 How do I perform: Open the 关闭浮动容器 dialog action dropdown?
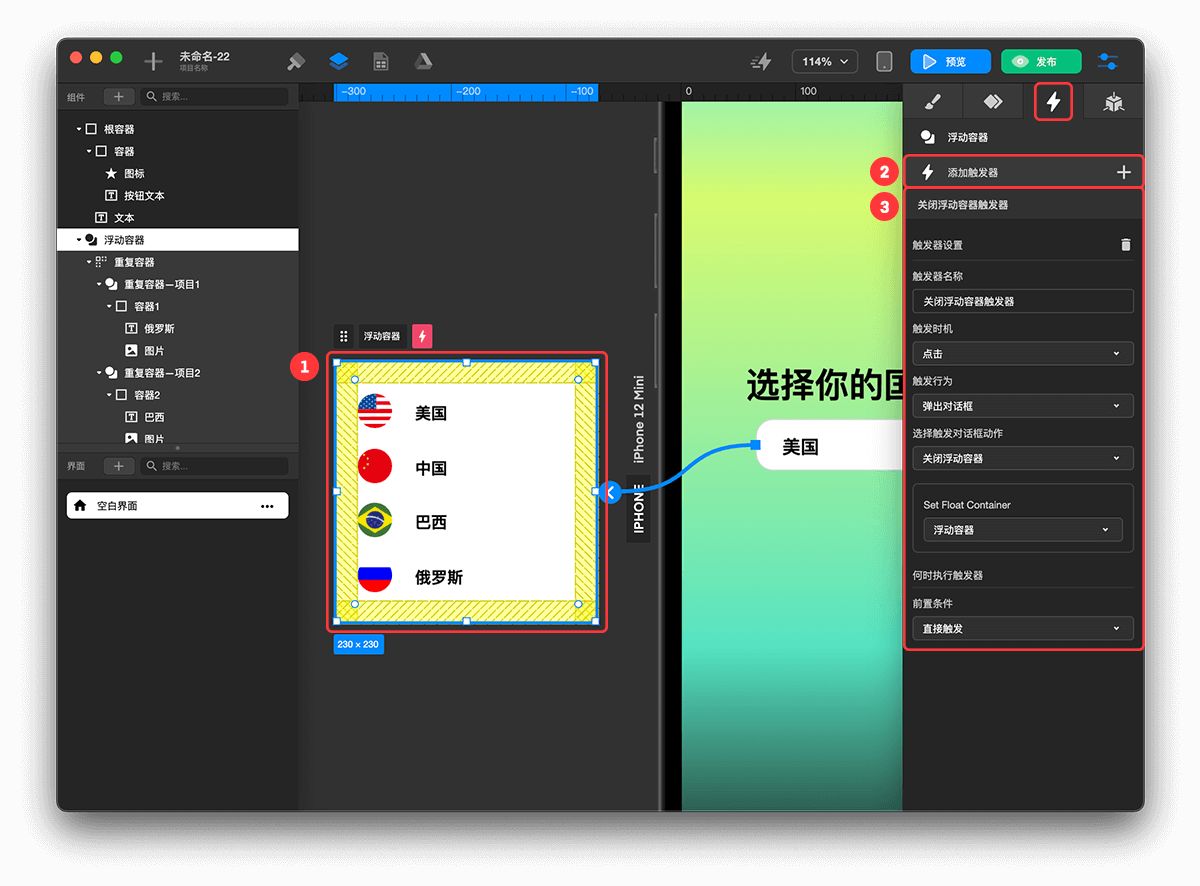[x=1023, y=458]
